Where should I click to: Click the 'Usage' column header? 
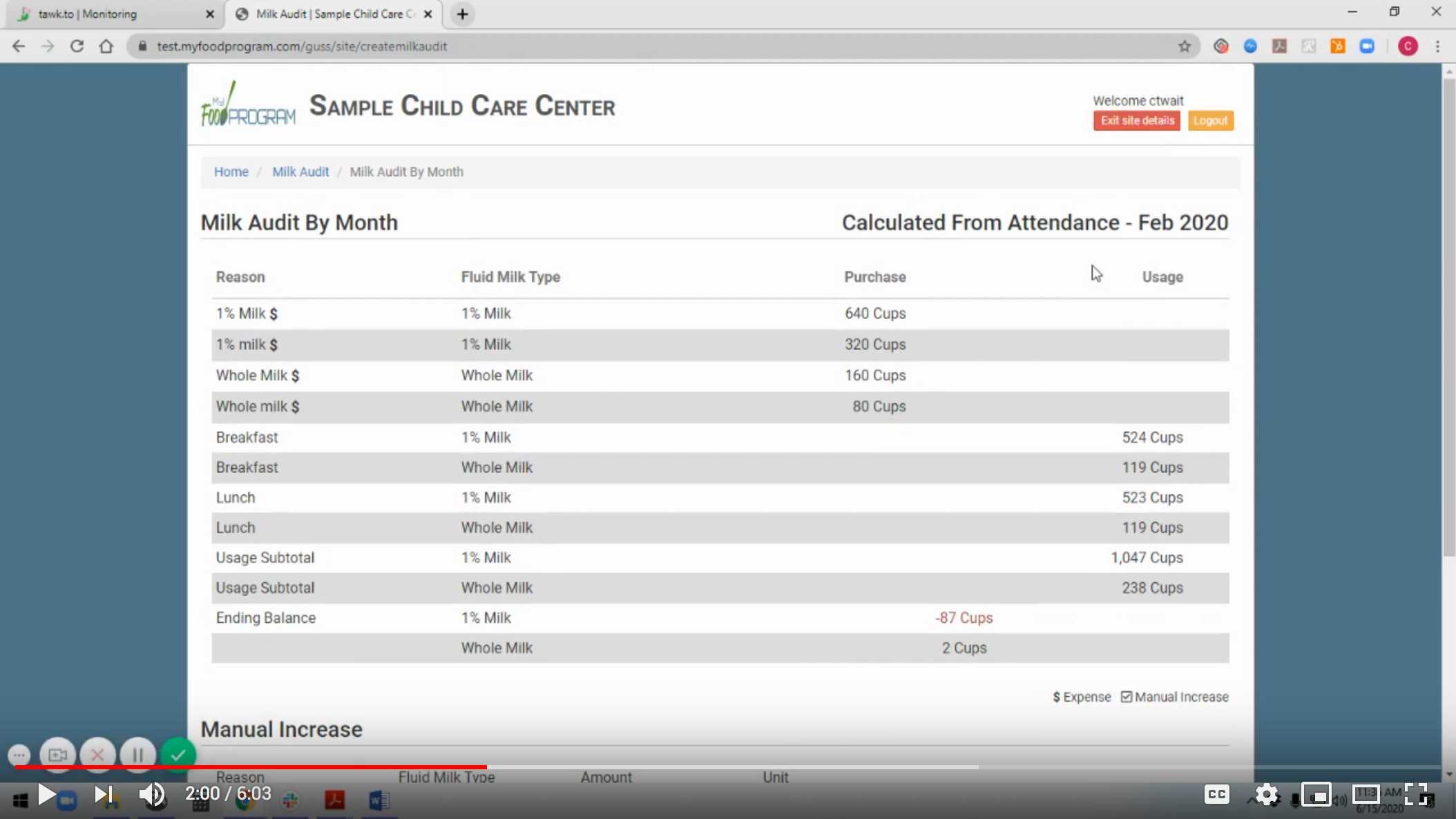[1162, 277]
